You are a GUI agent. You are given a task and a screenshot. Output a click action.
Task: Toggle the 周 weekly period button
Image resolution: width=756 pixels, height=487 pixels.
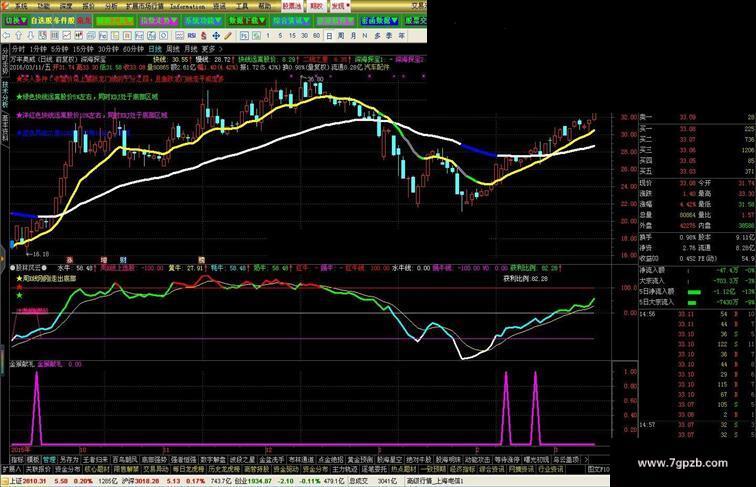click(x=341, y=36)
